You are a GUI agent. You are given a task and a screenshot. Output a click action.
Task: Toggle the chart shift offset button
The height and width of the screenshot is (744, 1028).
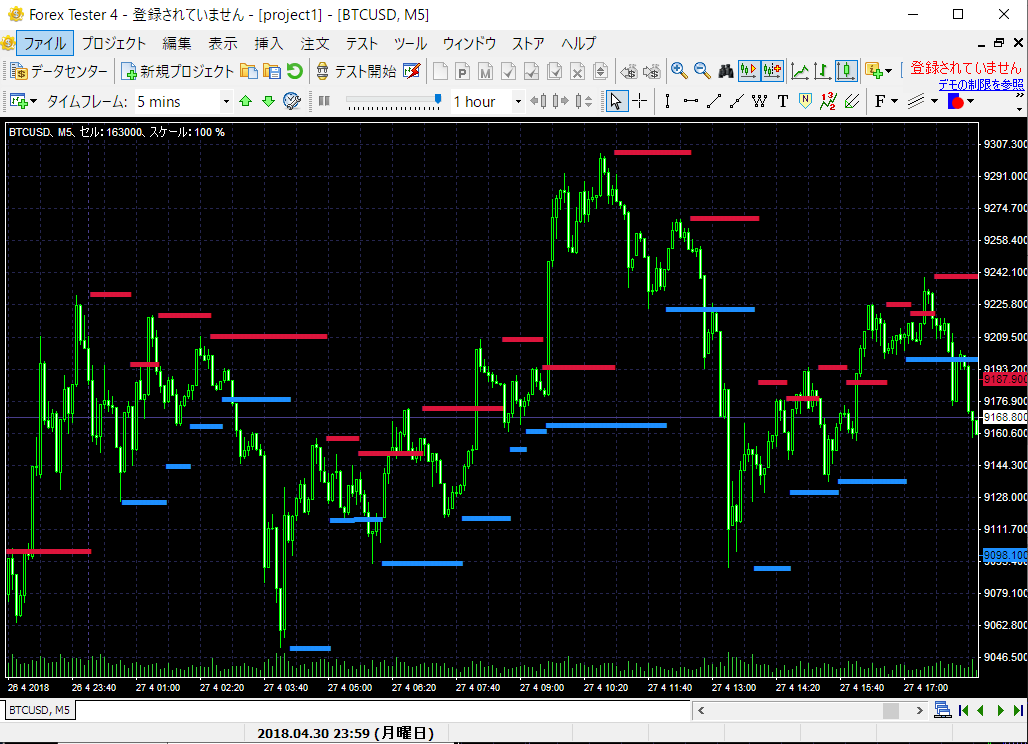(772, 71)
